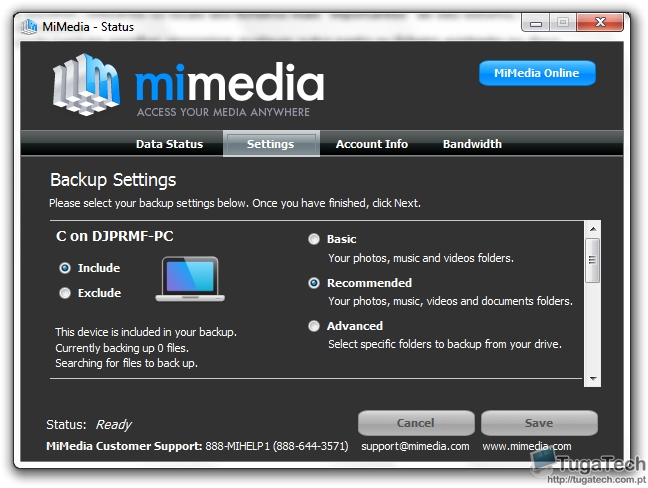The image size is (648, 488).
Task: Open the Bandwidth tab
Action: point(472,144)
